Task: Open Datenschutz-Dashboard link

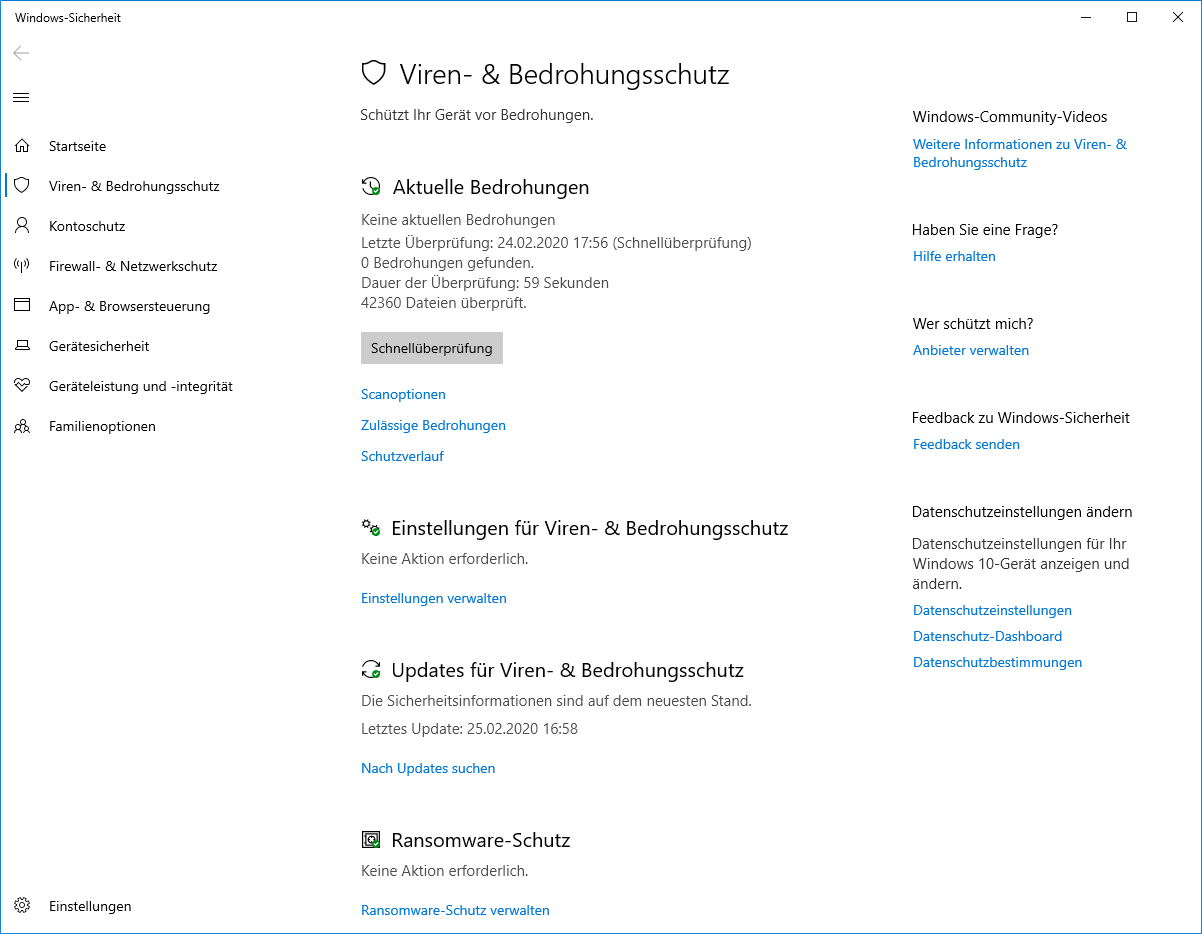Action: [987, 636]
